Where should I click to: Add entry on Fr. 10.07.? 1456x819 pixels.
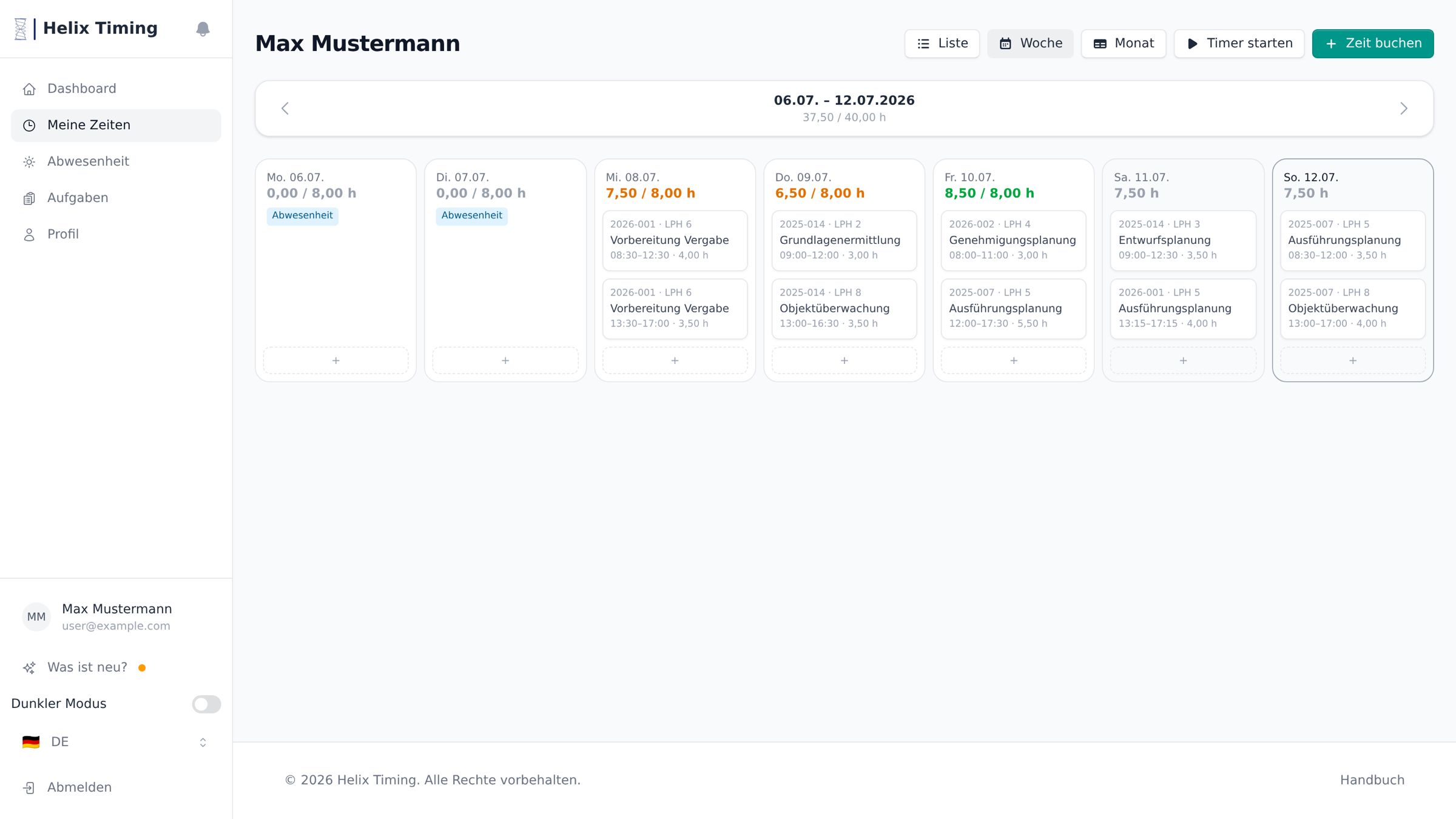1014,360
